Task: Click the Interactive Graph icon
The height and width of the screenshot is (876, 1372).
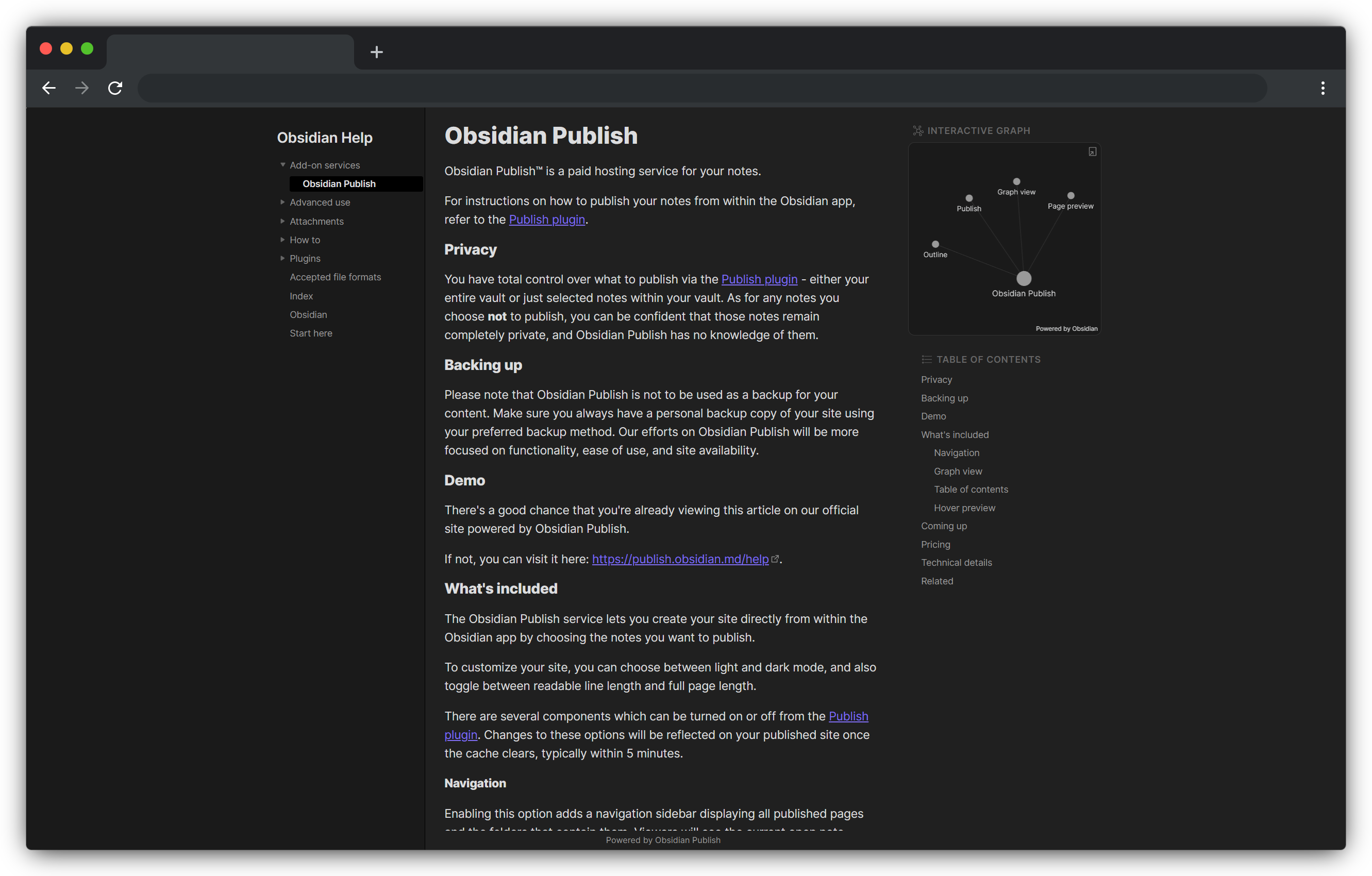Action: tap(916, 130)
